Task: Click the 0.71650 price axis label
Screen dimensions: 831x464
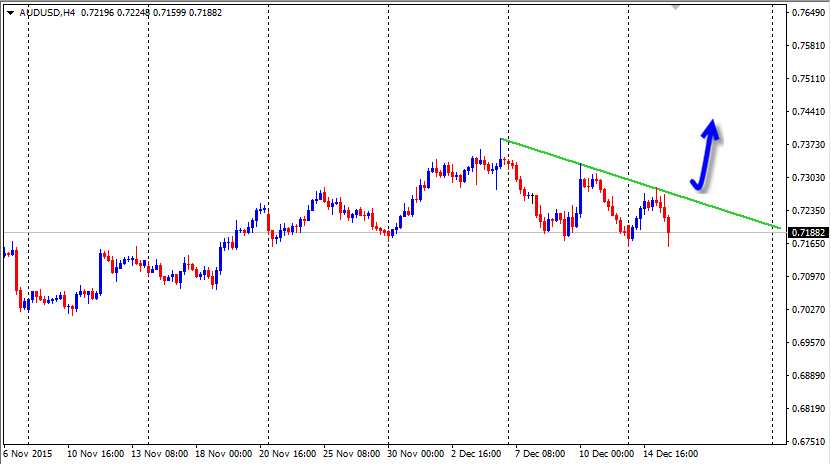Action: pyautogui.click(x=808, y=244)
